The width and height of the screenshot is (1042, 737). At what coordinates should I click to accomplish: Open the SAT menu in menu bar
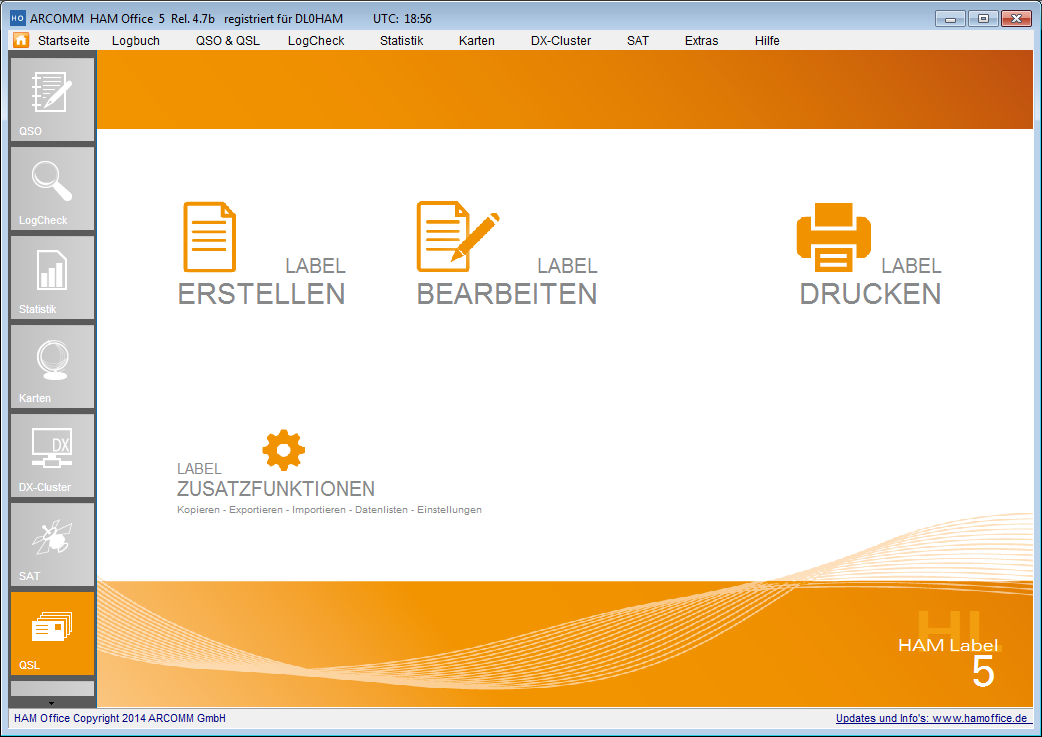pos(637,41)
